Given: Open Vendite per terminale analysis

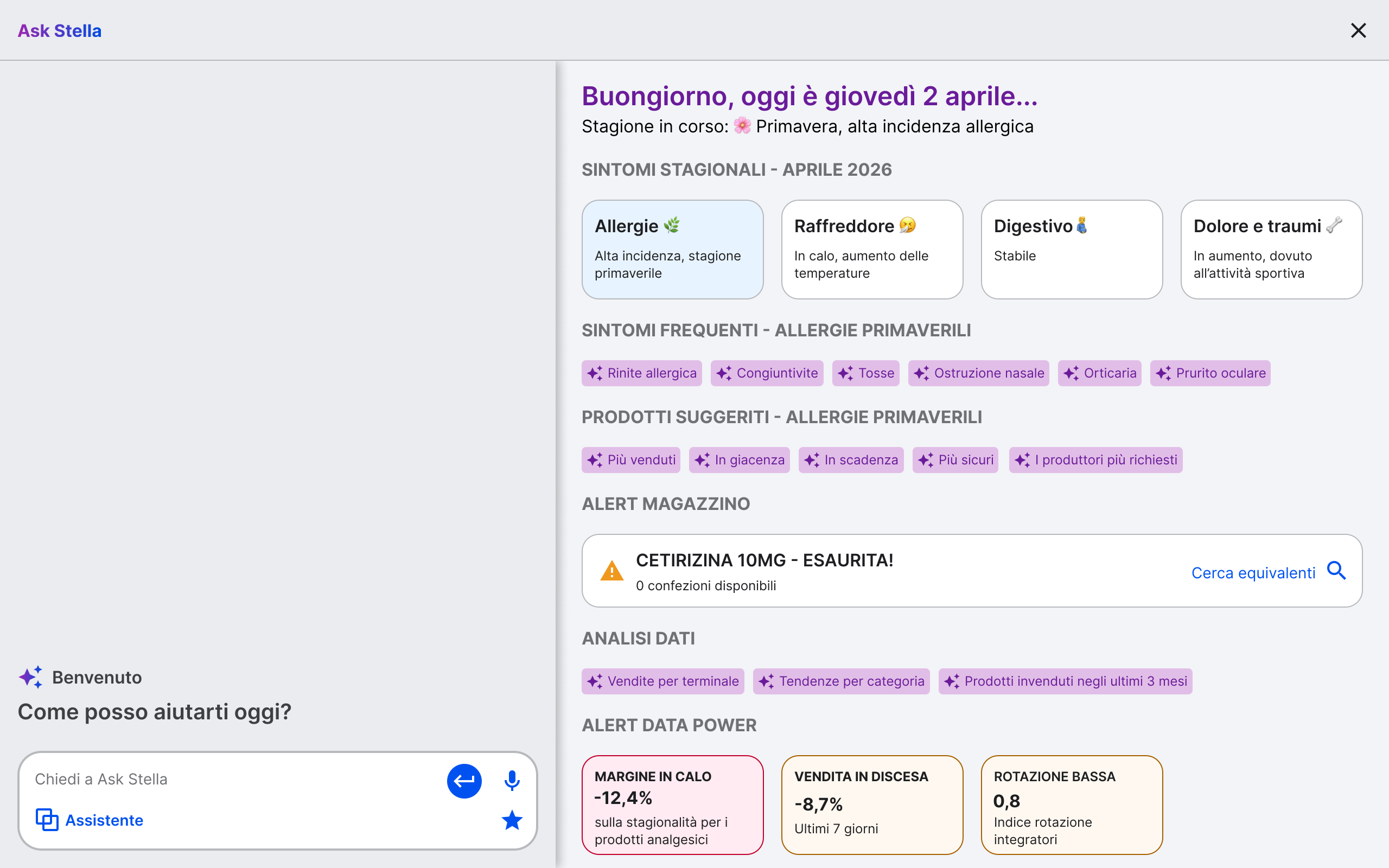Looking at the screenshot, I should [x=663, y=681].
